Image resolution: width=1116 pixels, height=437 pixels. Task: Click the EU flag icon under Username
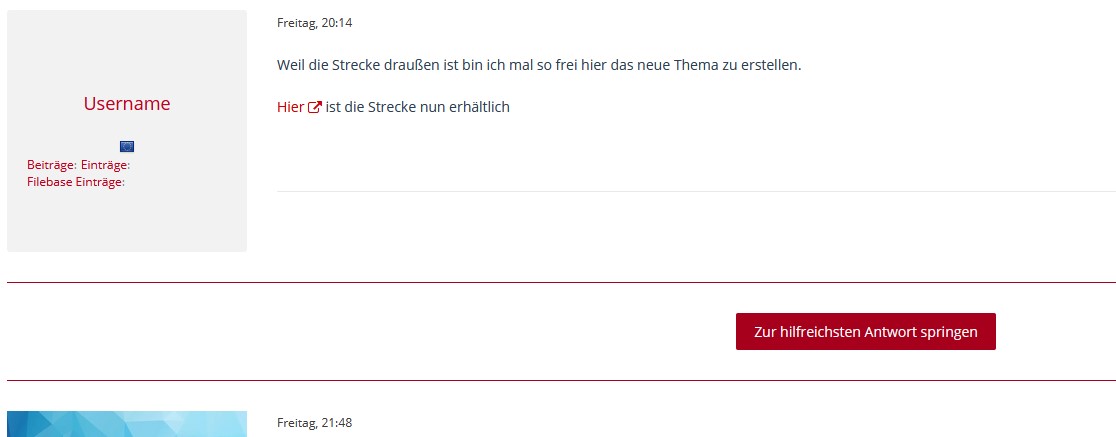(x=127, y=146)
